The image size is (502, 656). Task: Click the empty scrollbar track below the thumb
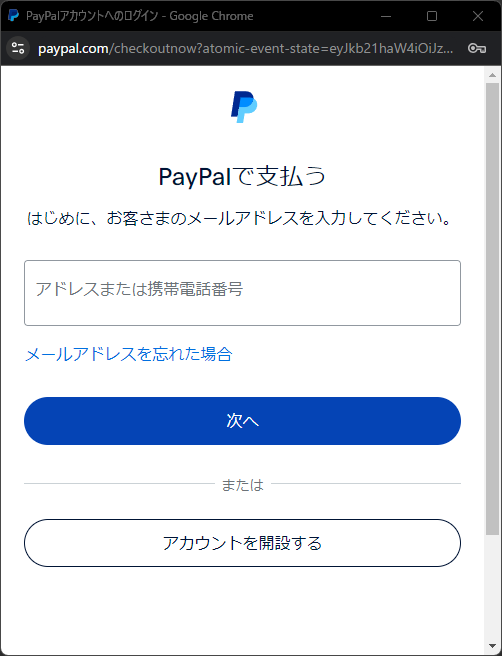click(x=492, y=587)
